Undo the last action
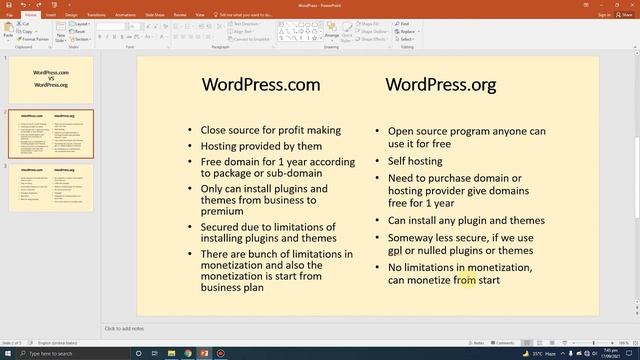The image size is (640, 360). pos(23,5)
